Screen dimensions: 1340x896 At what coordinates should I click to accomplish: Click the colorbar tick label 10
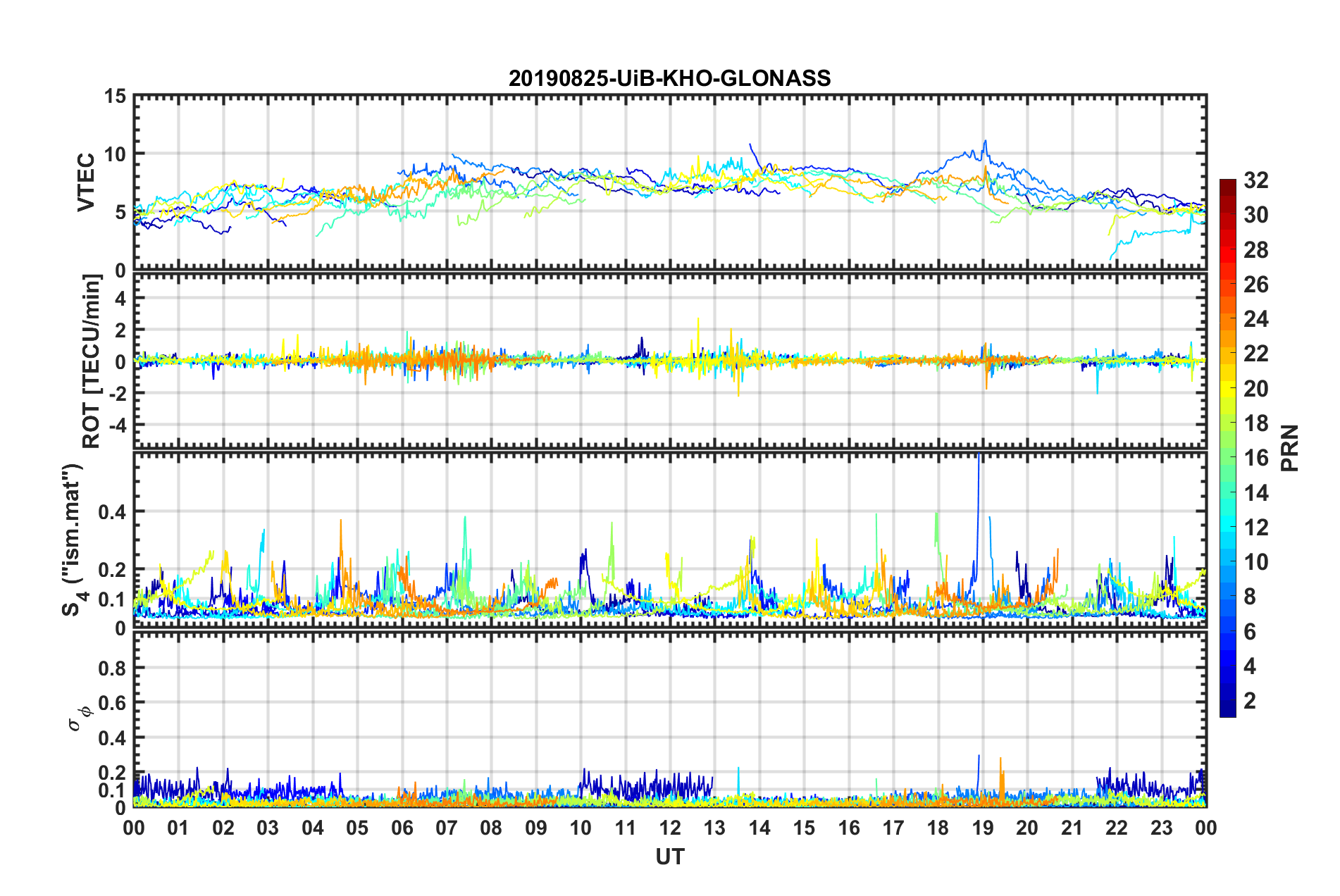pyautogui.click(x=1256, y=562)
